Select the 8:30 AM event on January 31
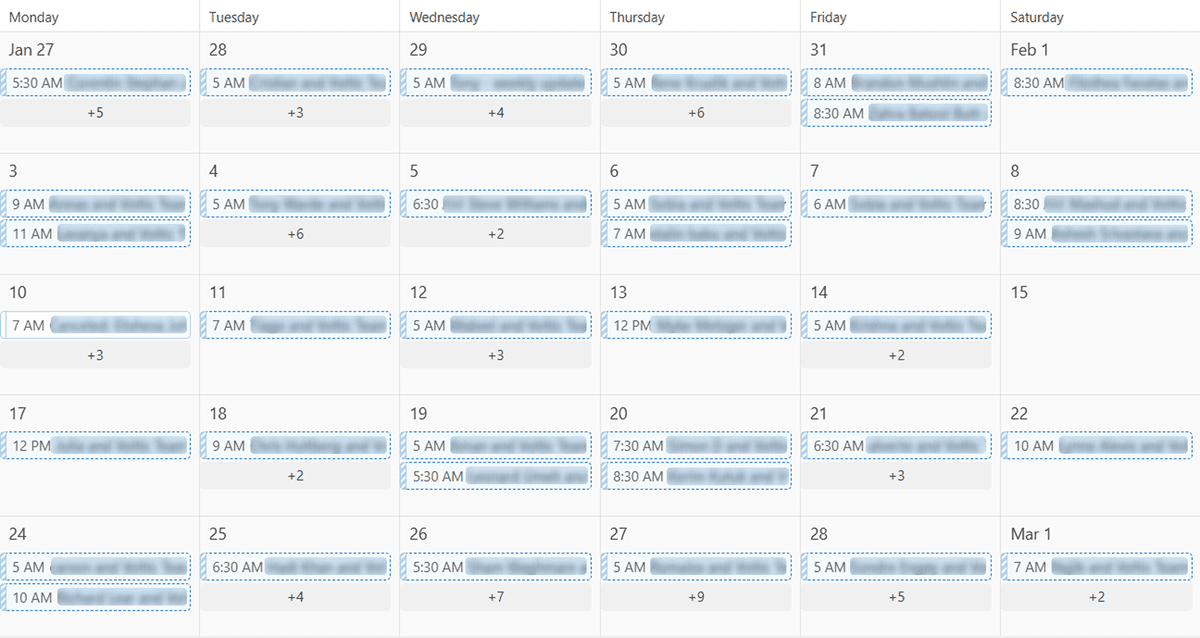Image resolution: width=1200 pixels, height=638 pixels. (x=897, y=113)
